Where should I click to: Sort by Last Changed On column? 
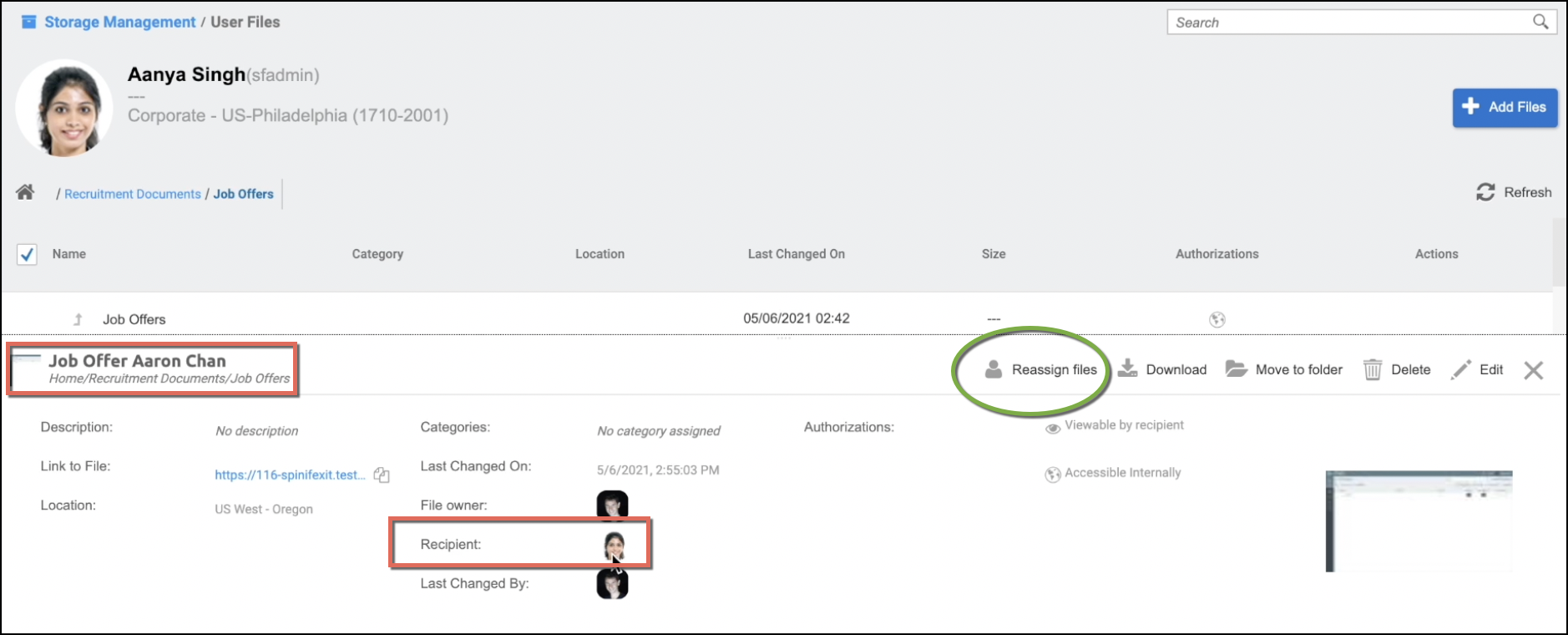(796, 254)
